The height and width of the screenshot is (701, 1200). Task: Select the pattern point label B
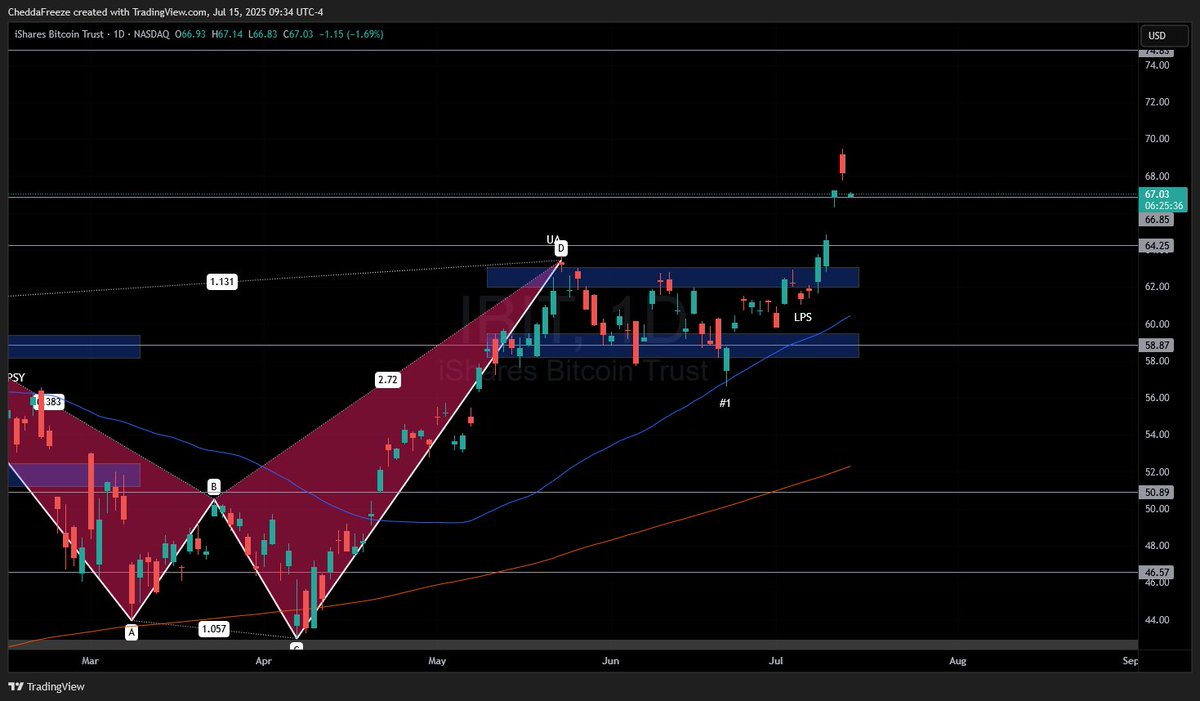(214, 487)
